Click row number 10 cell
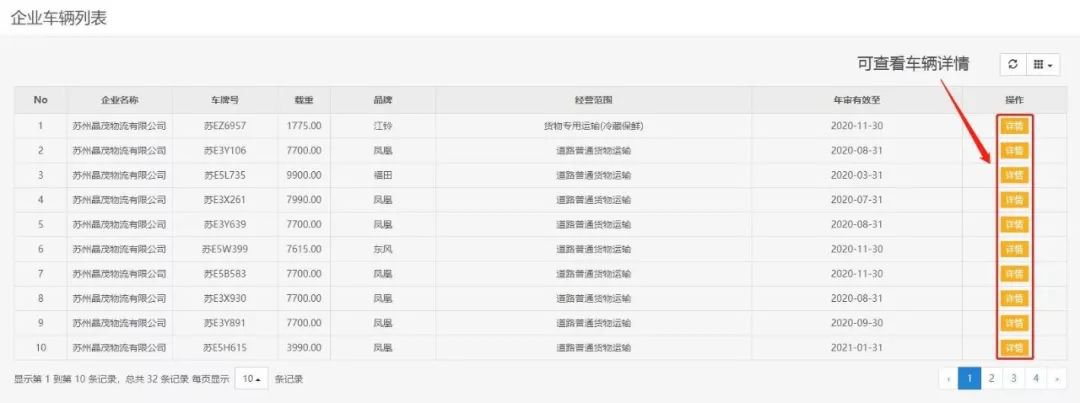The height and width of the screenshot is (403, 1080). tap(41, 348)
